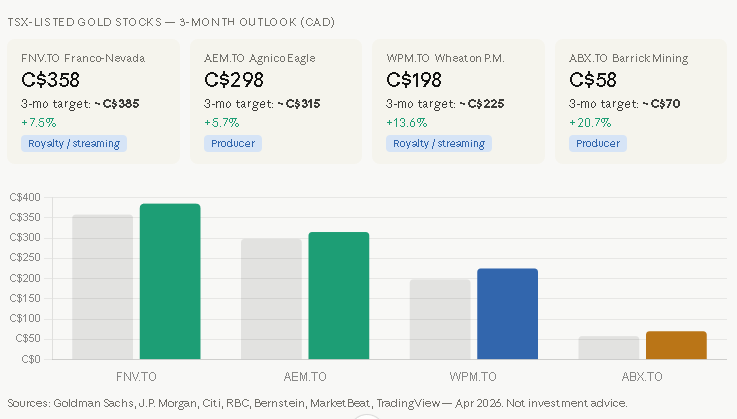Click the gray ABX.TO current price bar

(608, 348)
